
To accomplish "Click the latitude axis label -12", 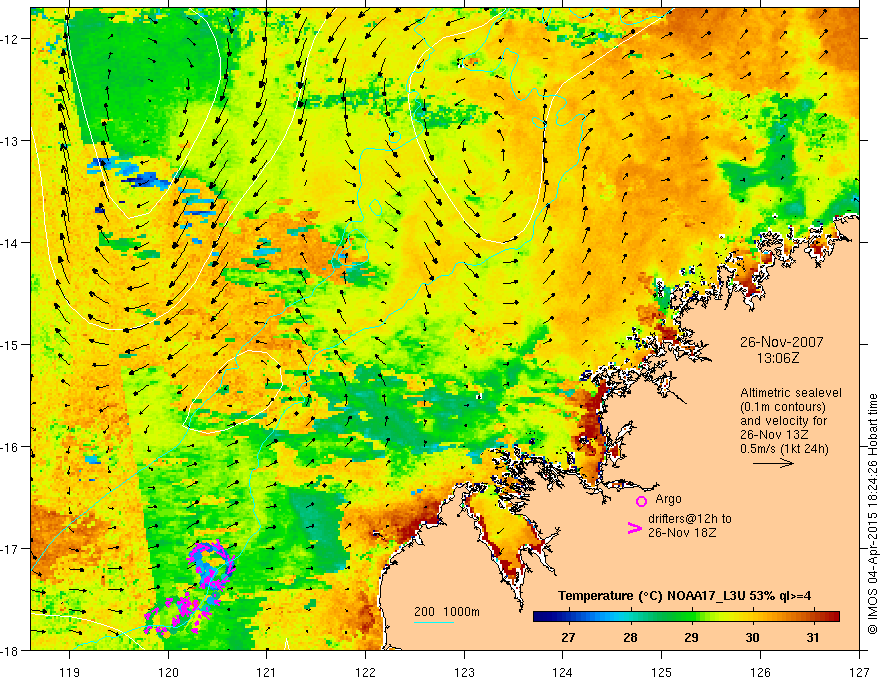I will tap(10, 39).
